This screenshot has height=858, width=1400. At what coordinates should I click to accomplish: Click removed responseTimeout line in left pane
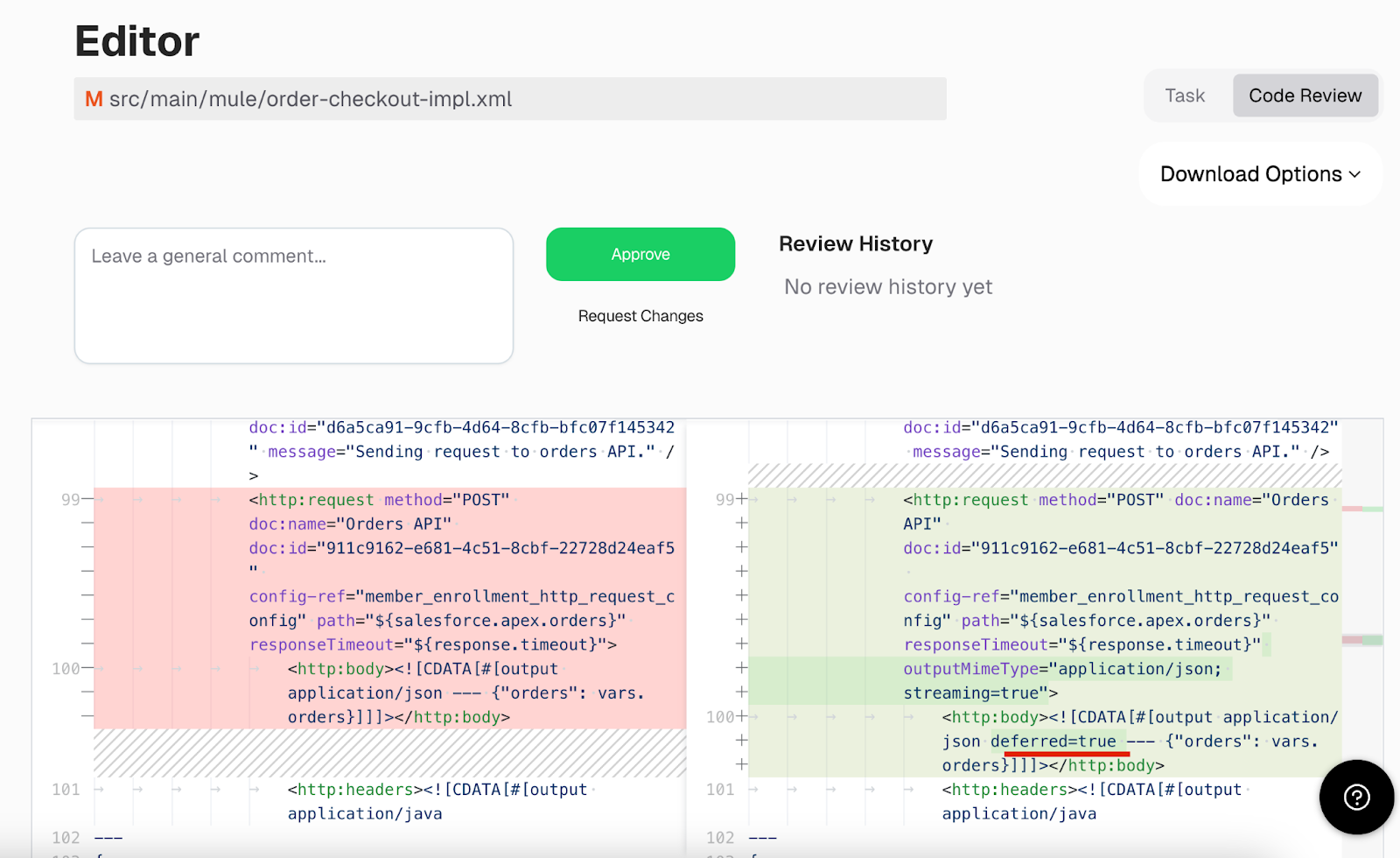click(433, 645)
